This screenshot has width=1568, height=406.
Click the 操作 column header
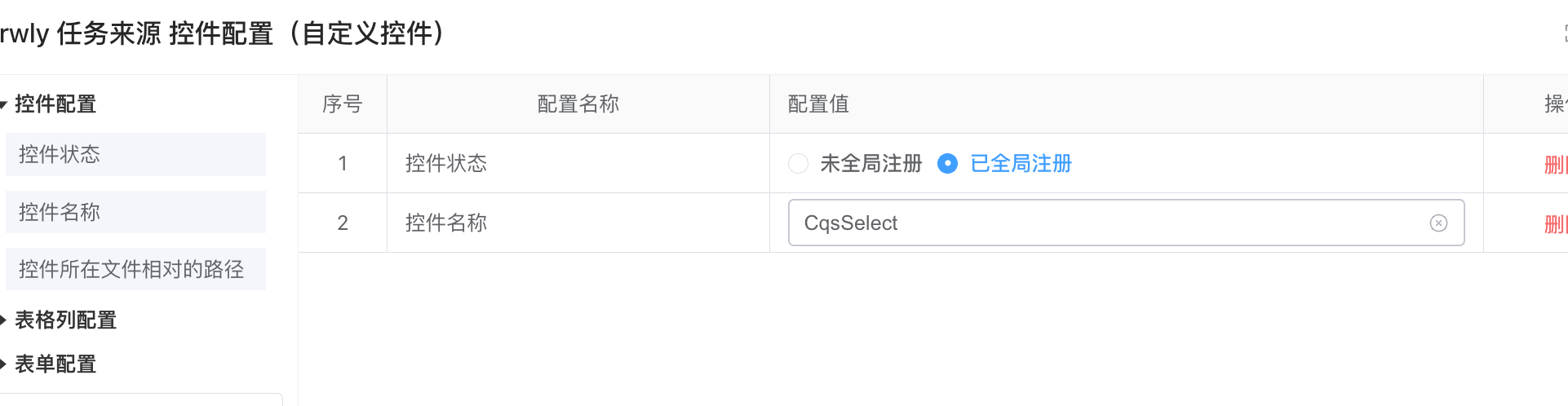pyautogui.click(x=1554, y=104)
